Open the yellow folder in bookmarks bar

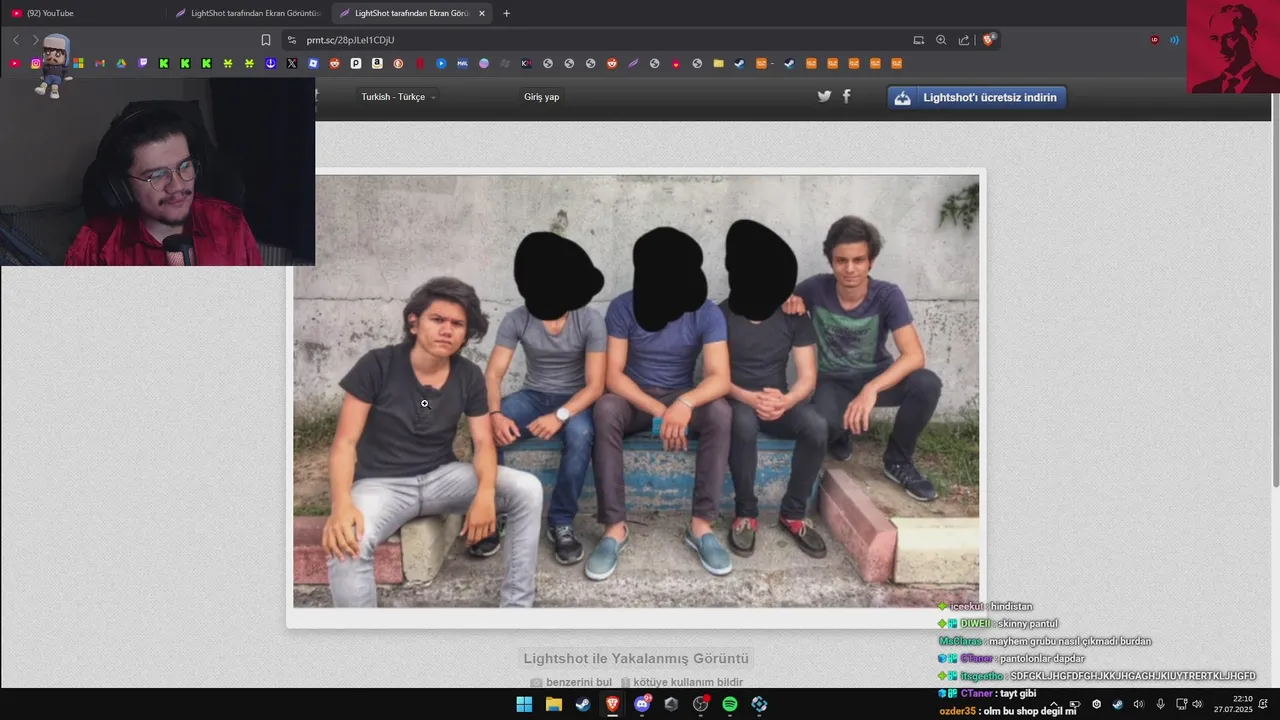tap(718, 63)
